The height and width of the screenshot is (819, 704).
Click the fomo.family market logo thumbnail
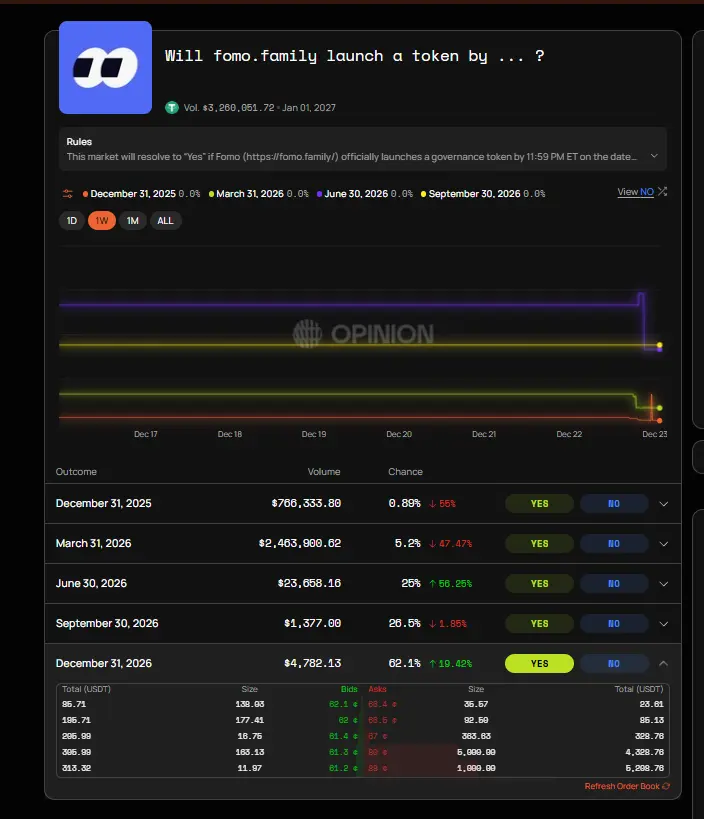pos(105,67)
